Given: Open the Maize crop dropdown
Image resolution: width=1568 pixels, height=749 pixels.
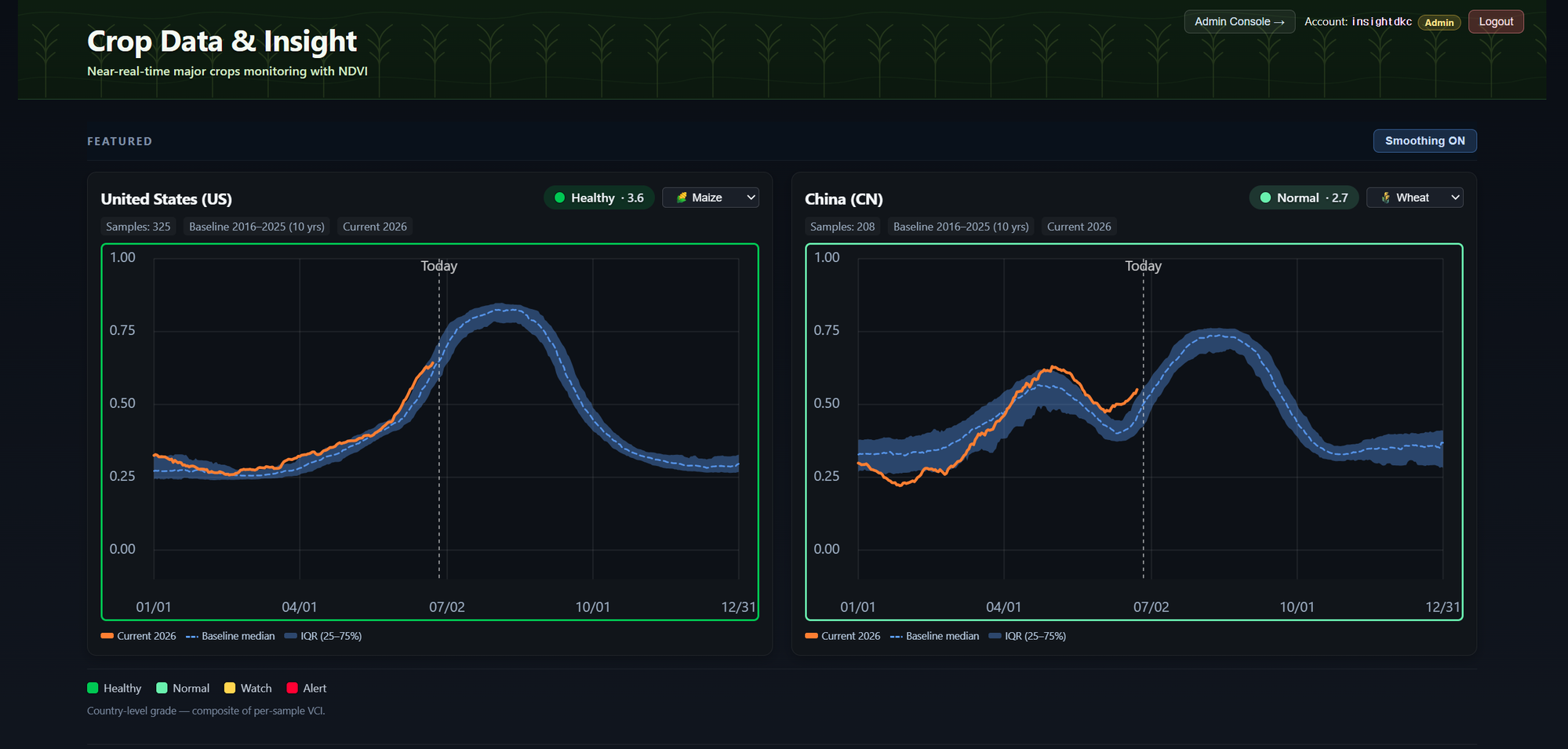Looking at the screenshot, I should pyautogui.click(x=711, y=198).
